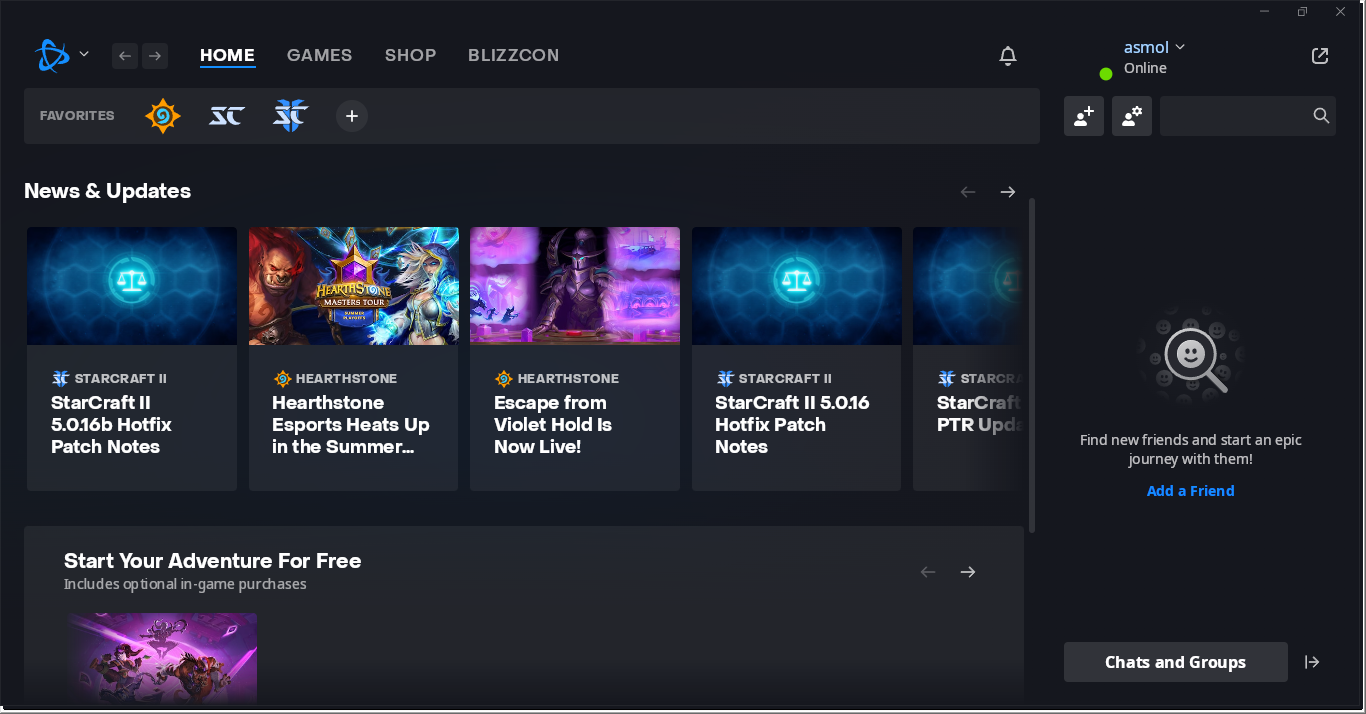The image size is (1366, 714).
Task: Open the Battle.net logo menu
Action: pos(52,55)
